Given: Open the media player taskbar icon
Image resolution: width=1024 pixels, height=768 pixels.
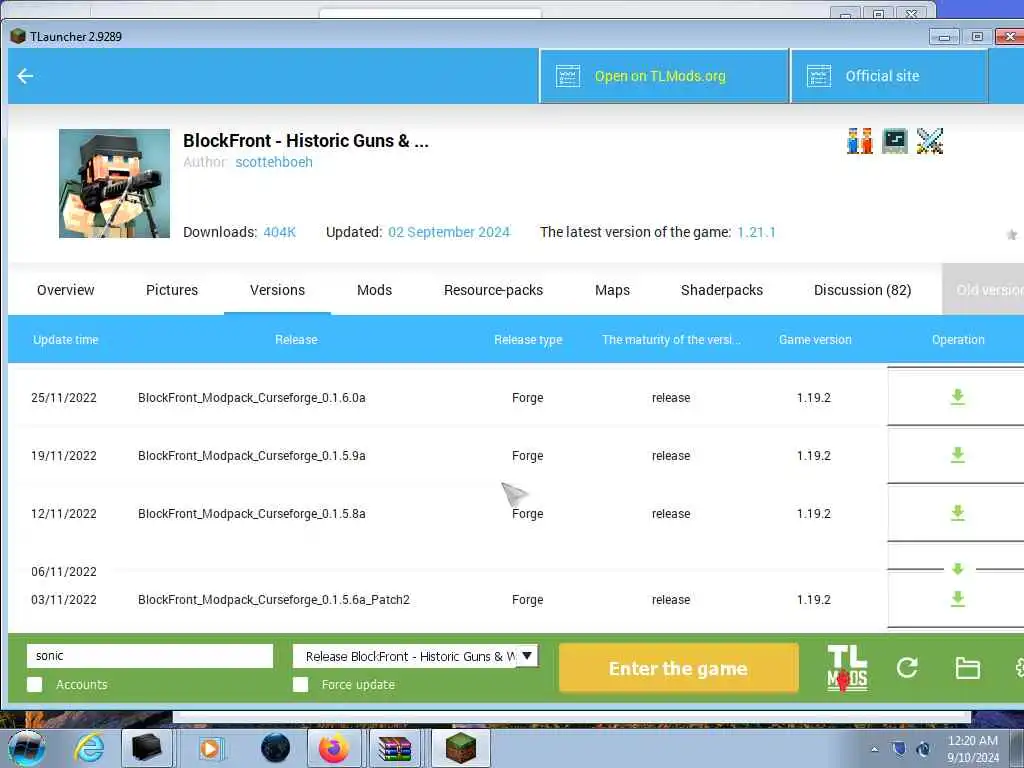Looking at the screenshot, I should tap(210, 748).
